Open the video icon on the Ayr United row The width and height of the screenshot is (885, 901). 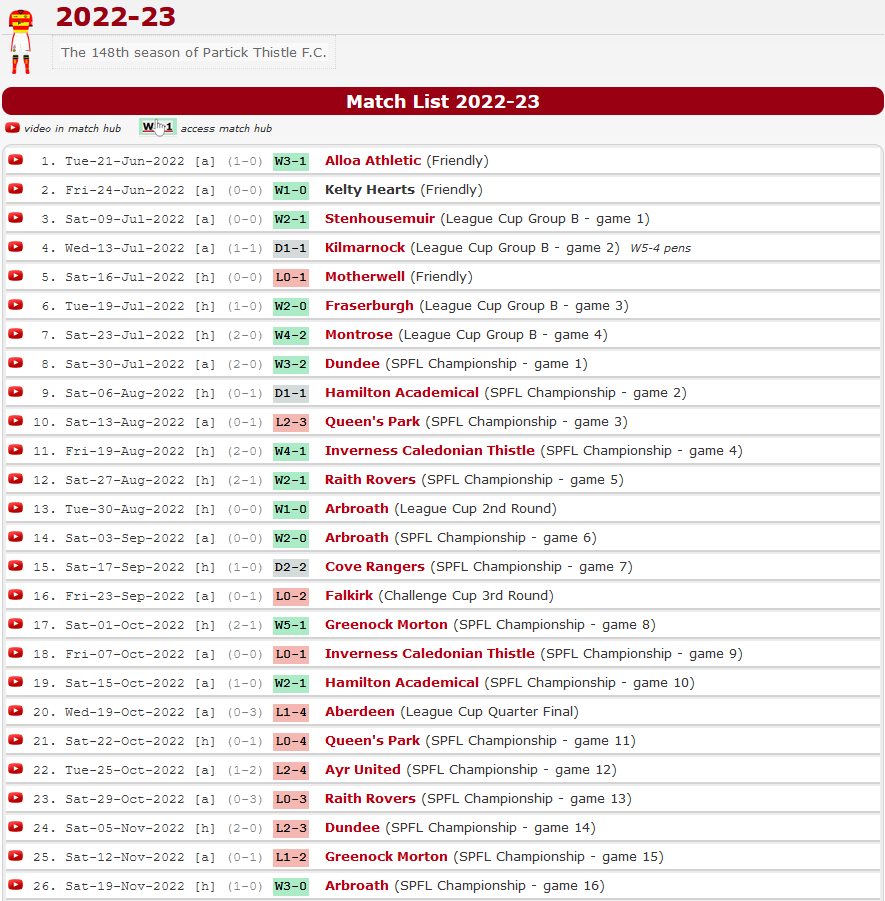coord(16,769)
